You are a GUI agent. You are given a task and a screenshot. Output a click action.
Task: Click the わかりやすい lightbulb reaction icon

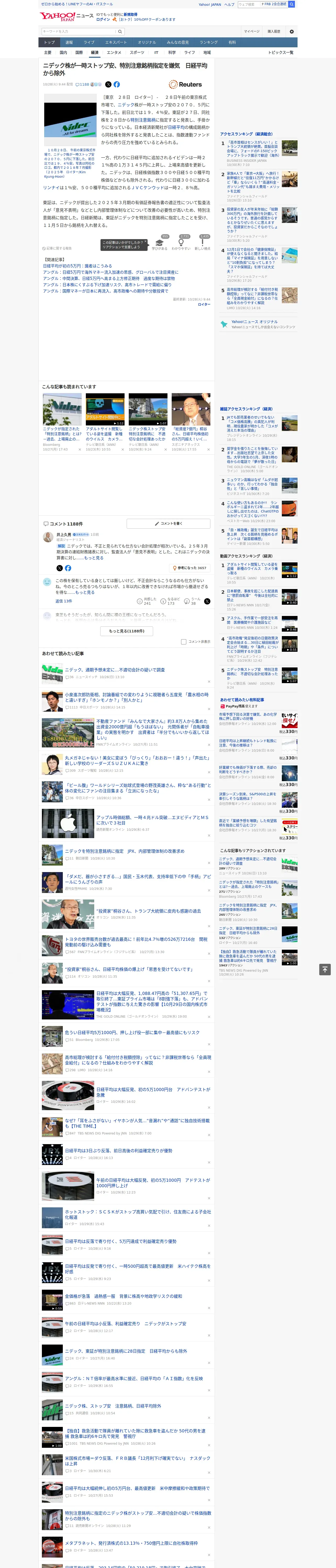tap(181, 242)
